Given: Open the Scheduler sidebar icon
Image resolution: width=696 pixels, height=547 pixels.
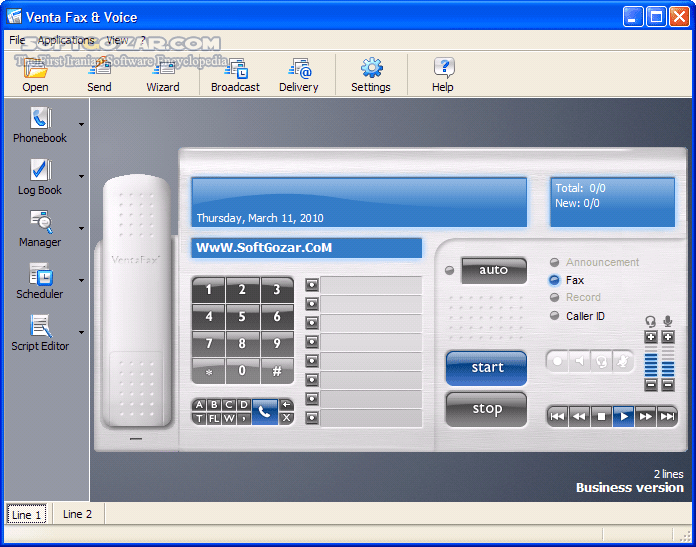Looking at the screenshot, I should pyautogui.click(x=40, y=281).
